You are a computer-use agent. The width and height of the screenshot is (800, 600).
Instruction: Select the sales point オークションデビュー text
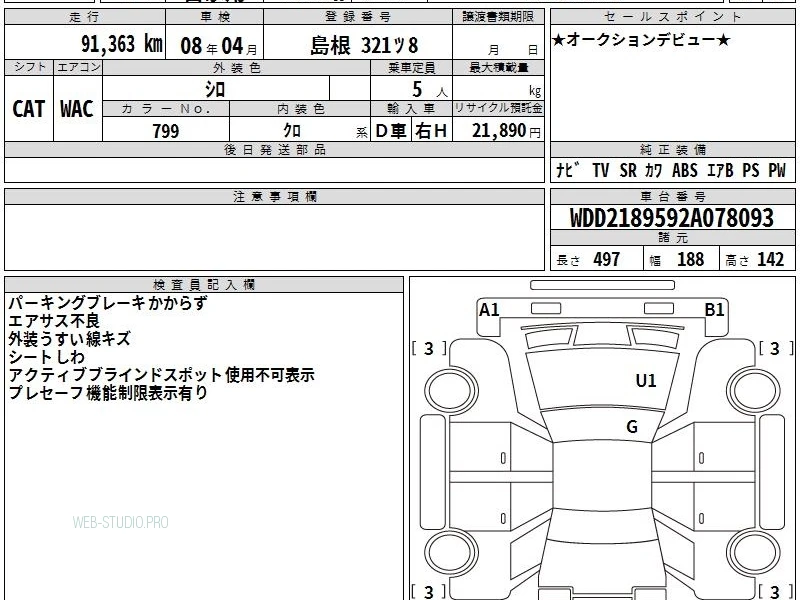coord(641,40)
